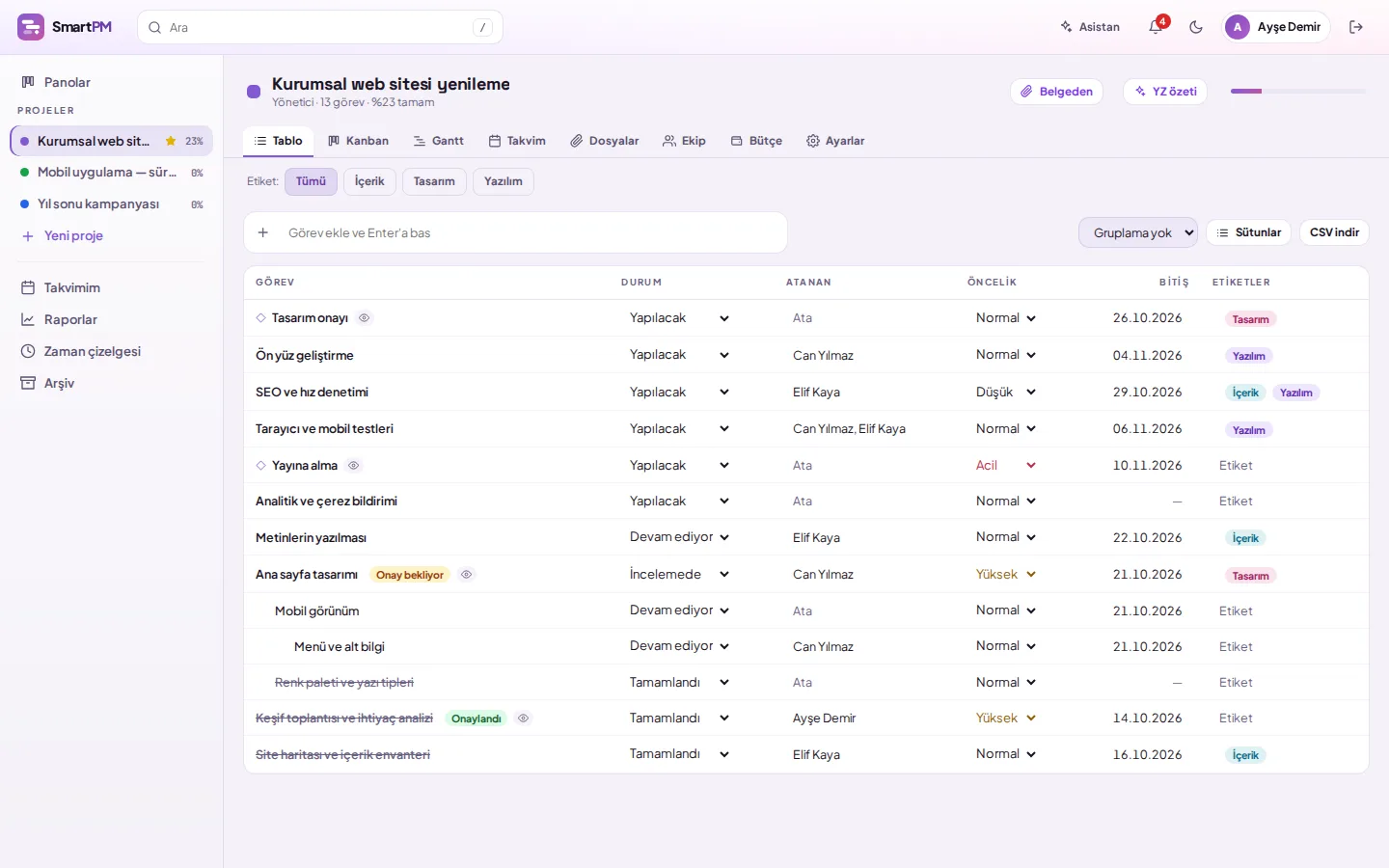The image size is (1389, 868).
Task: Toggle dark mode moon icon
Action: [1196, 27]
